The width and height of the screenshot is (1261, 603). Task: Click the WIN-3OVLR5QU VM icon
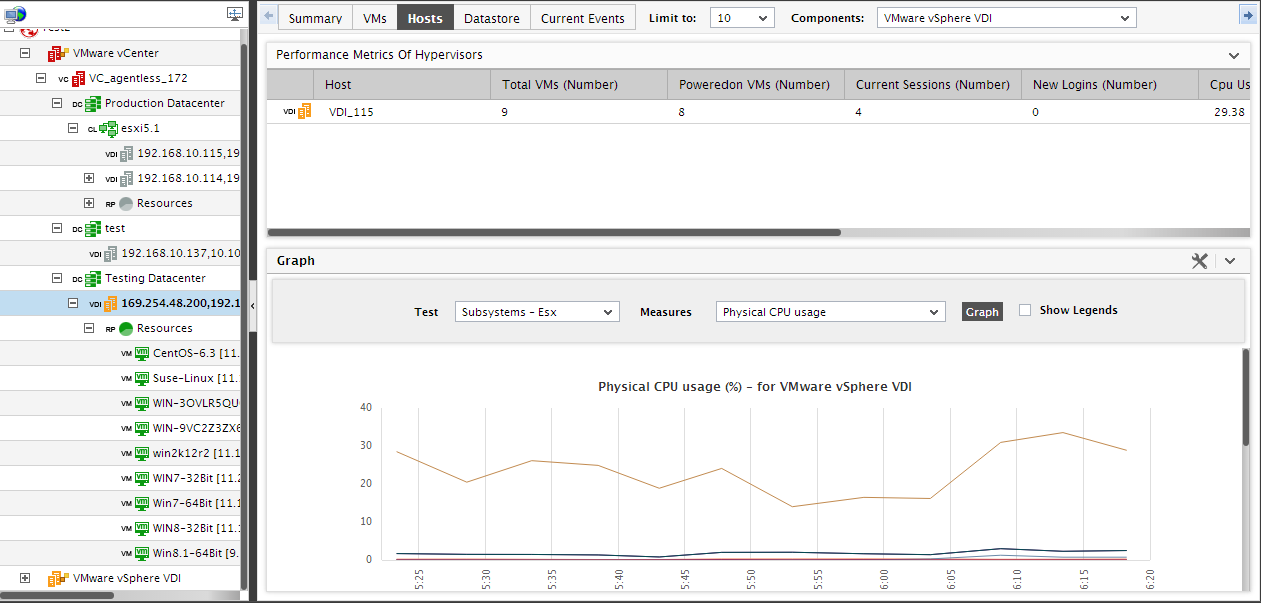(142, 403)
